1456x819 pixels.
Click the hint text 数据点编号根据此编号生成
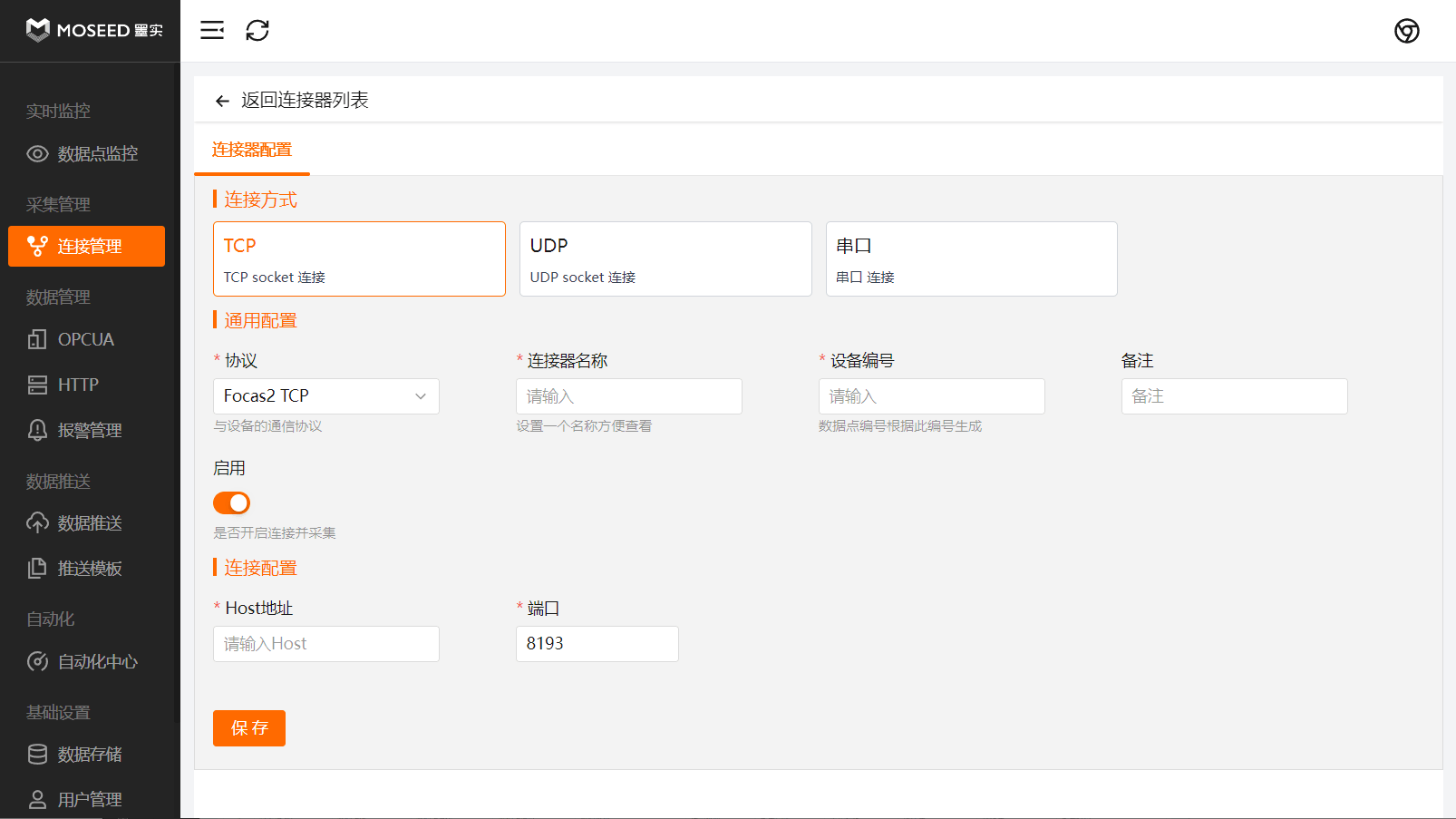(x=900, y=426)
